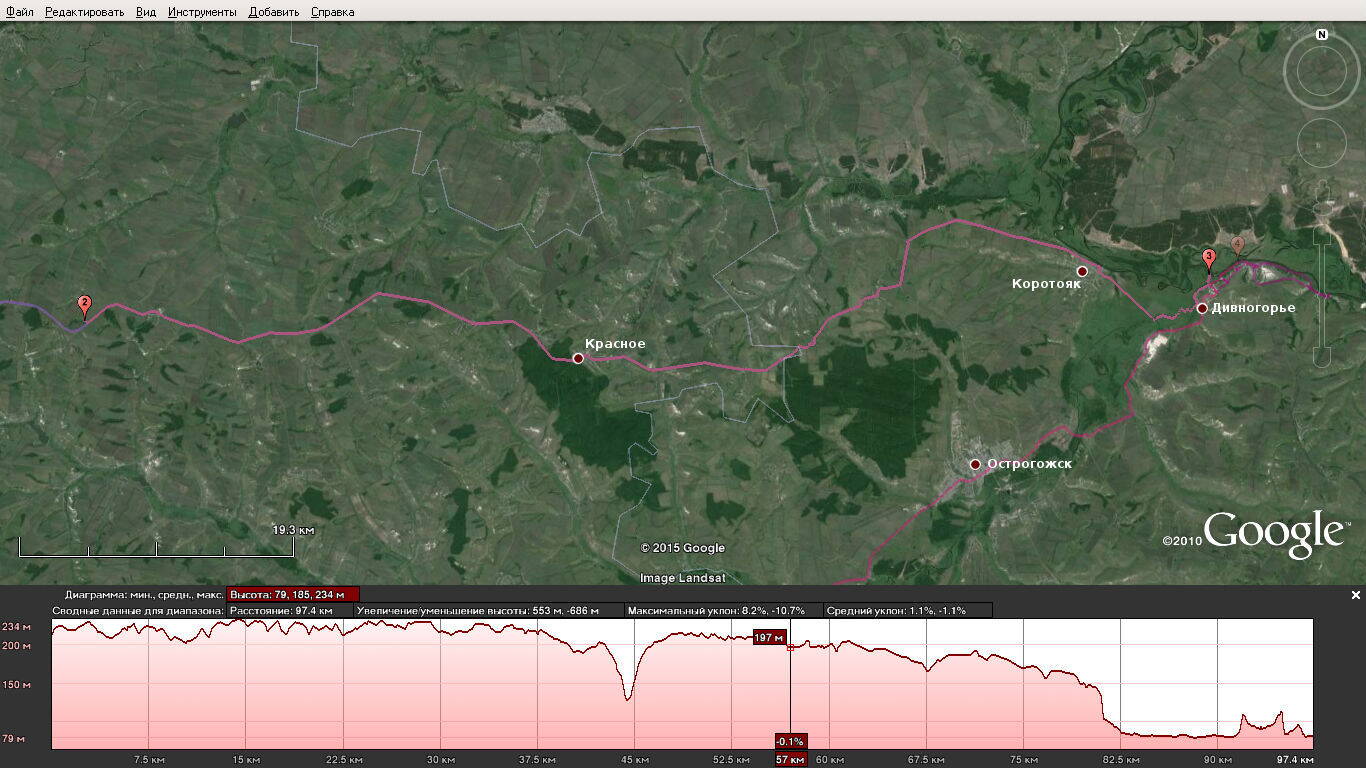1366x768 pixels.
Task: Select the faded placemark pin numbered 4
Action: click(1238, 244)
